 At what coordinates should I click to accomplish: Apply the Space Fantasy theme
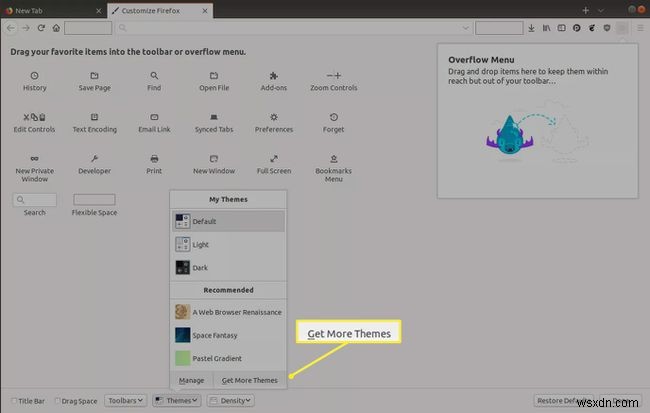point(228,335)
